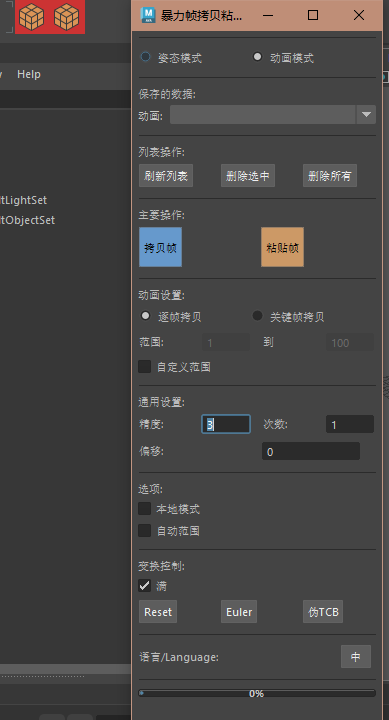Click the Reset button
Screen dimensions: 389x720
158,612
